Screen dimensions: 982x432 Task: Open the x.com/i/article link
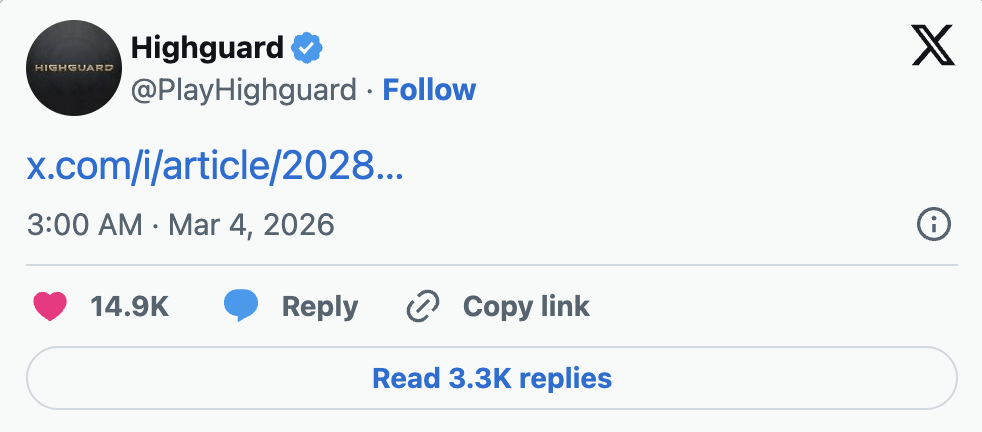click(214, 166)
